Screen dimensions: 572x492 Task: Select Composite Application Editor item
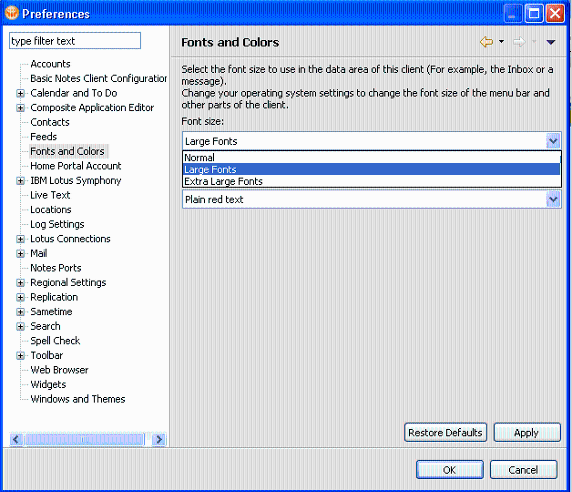92,108
